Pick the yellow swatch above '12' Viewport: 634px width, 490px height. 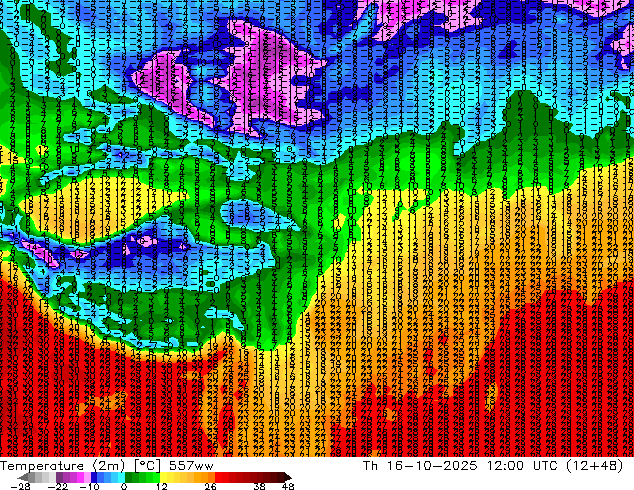pyautogui.click(x=164, y=477)
